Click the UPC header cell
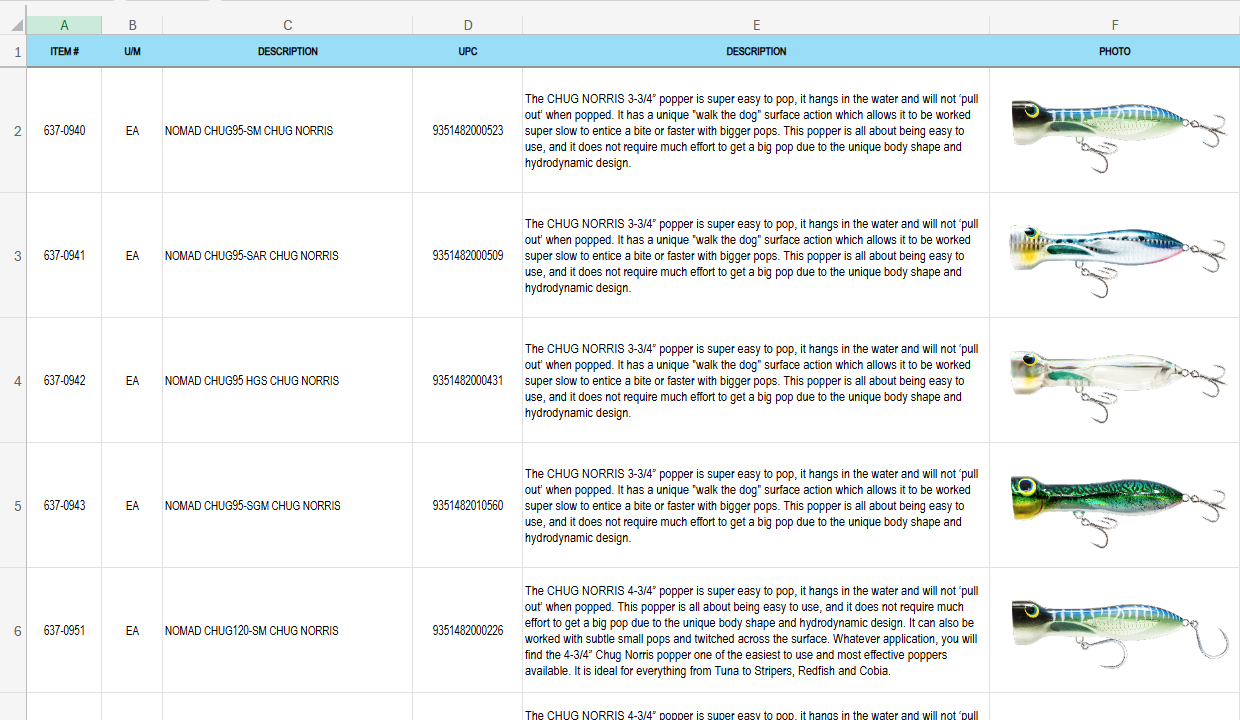Image resolution: width=1240 pixels, height=720 pixels. coord(468,51)
